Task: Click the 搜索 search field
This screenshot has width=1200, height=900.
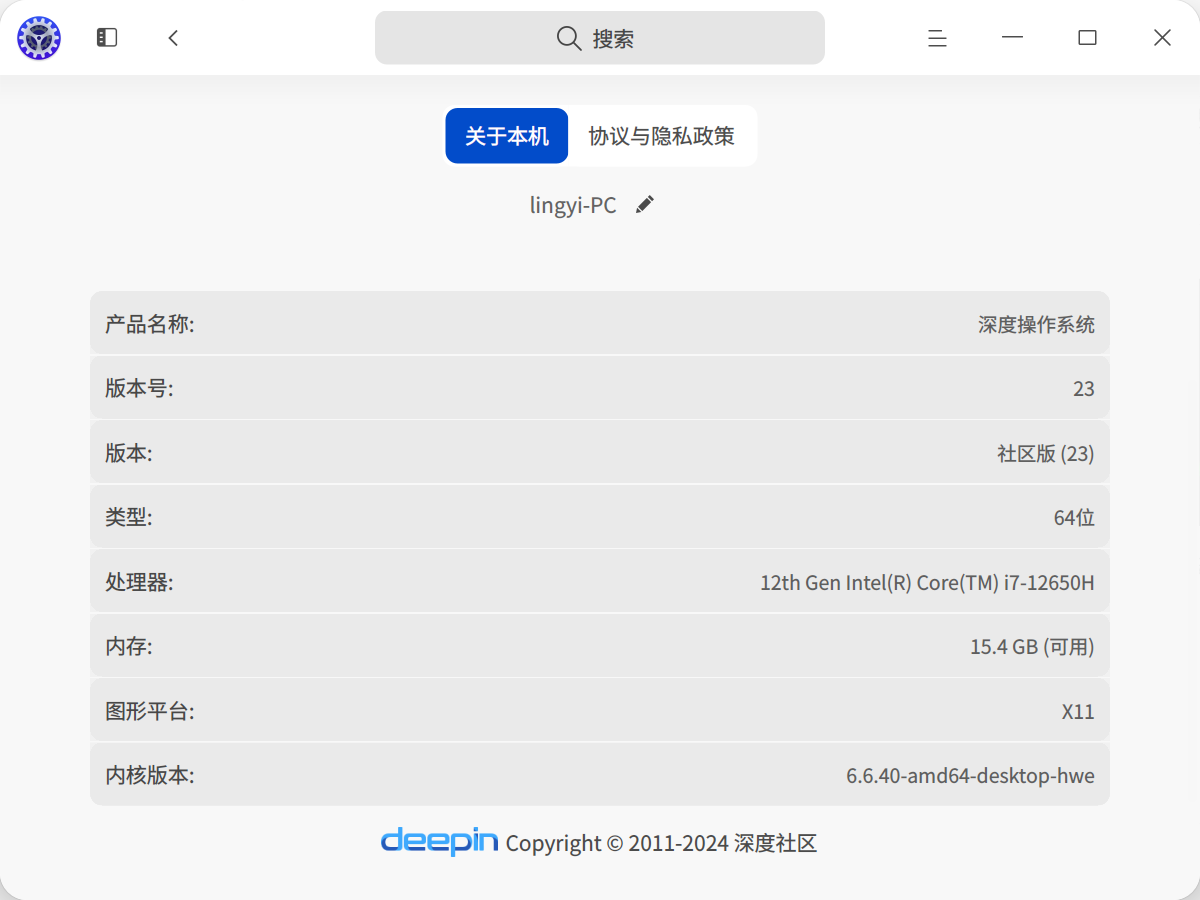Action: click(600, 38)
